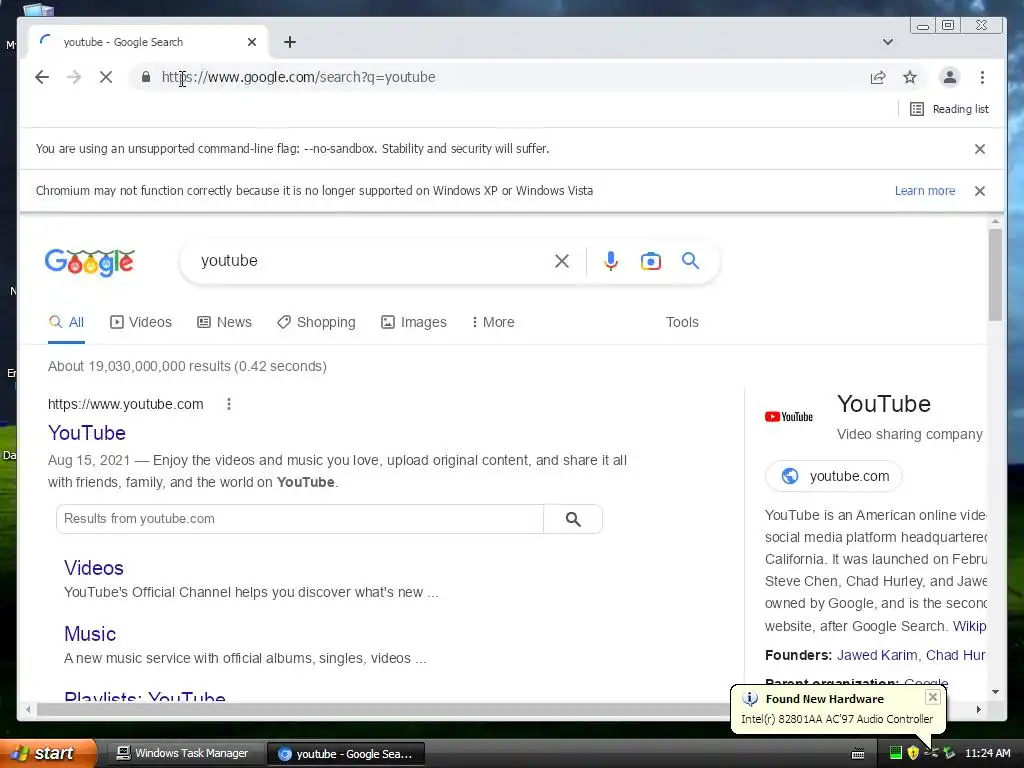Select the All results tab
Screen dimensions: 1024x768
(67, 322)
